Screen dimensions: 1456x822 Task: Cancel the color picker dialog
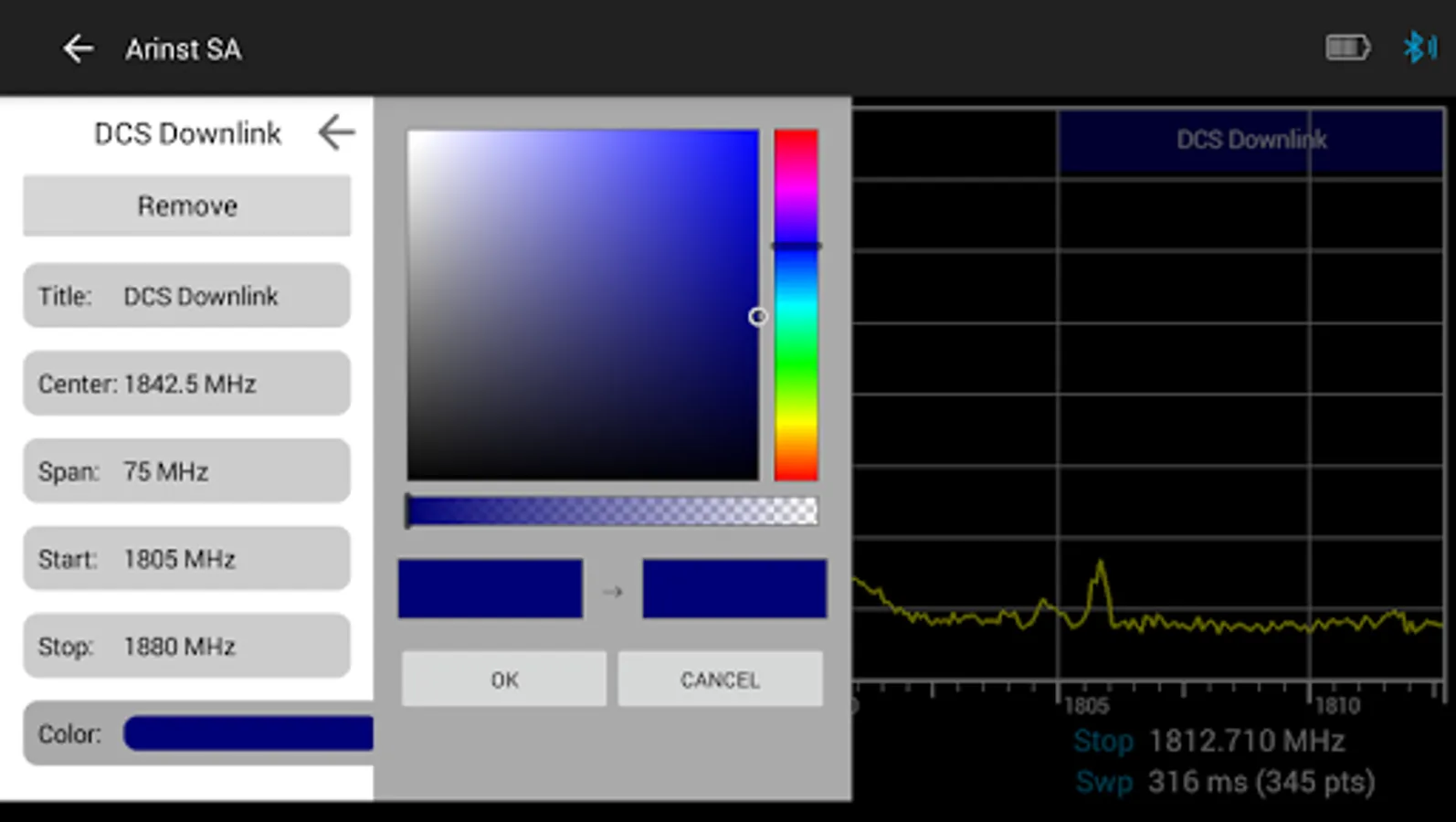tap(720, 680)
